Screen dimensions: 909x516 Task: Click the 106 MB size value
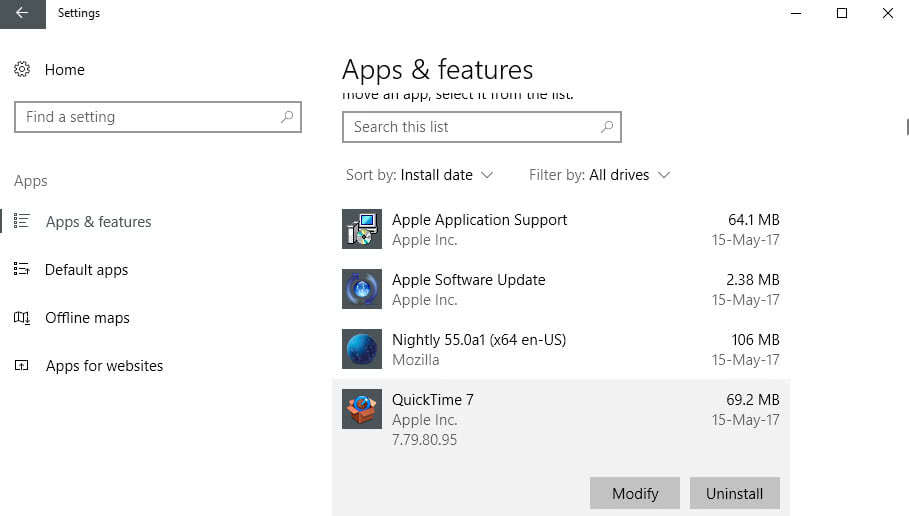[755, 339]
